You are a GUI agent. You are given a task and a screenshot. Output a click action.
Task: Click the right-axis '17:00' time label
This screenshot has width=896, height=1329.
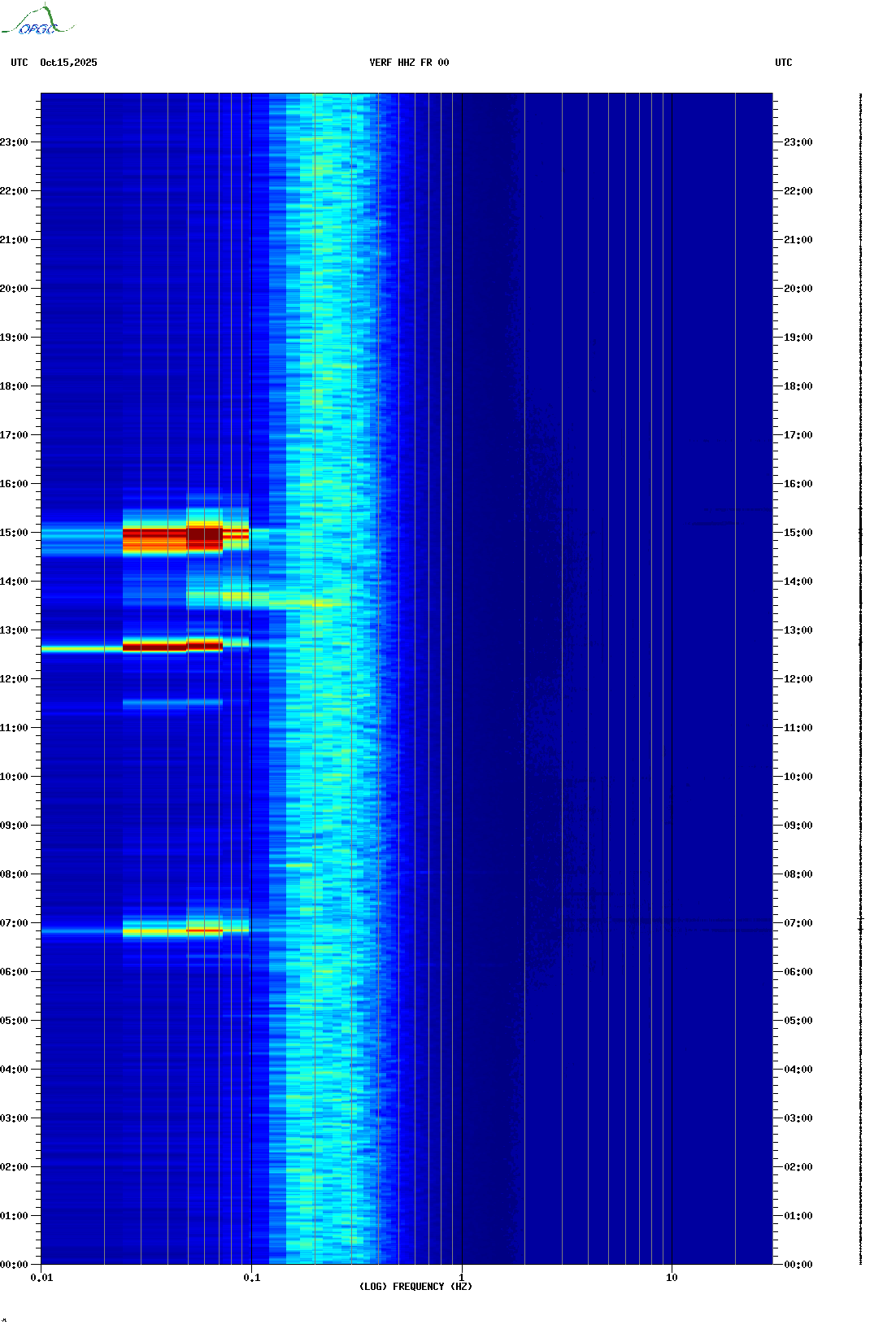(x=798, y=435)
